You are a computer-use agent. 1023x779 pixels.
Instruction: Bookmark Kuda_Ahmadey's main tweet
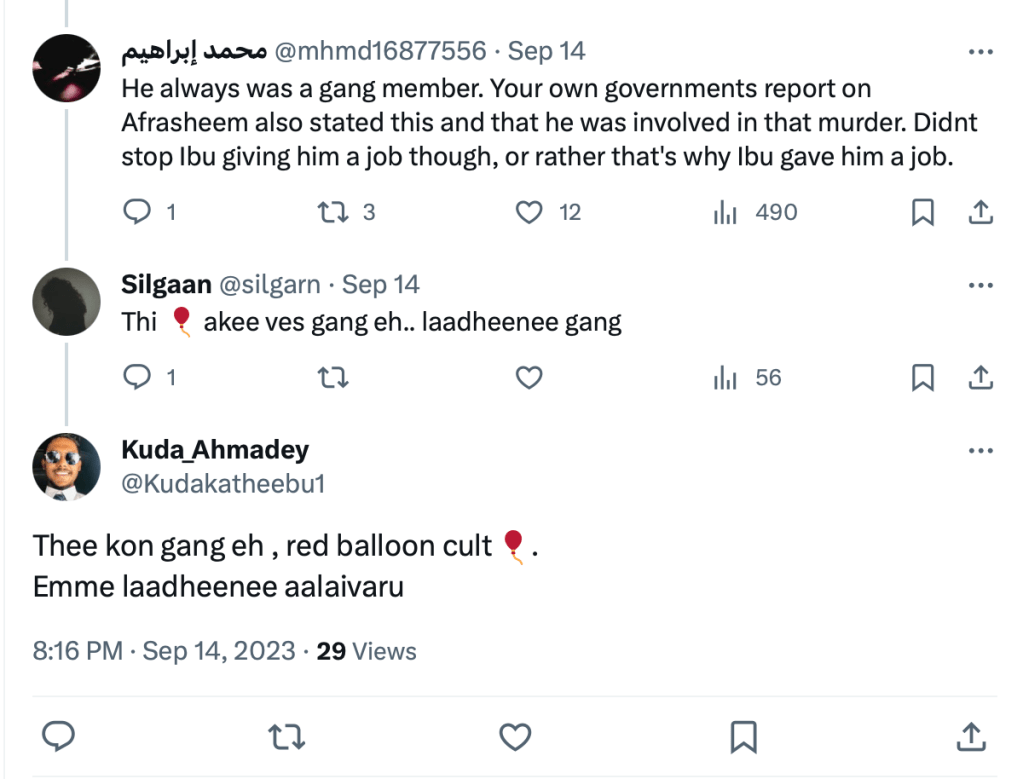[x=743, y=738]
